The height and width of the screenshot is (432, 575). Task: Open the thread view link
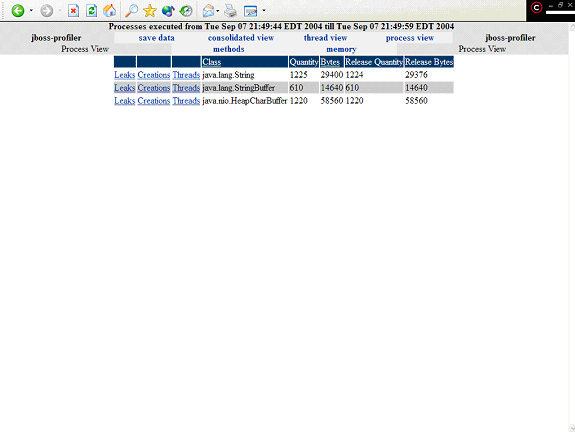tap(325, 38)
